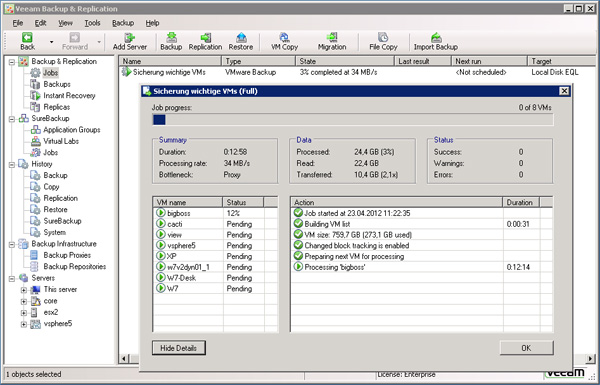This screenshot has width=600, height=385.
Task: Select the 'Sicherung wichtige VMs' job row
Action: point(357,72)
